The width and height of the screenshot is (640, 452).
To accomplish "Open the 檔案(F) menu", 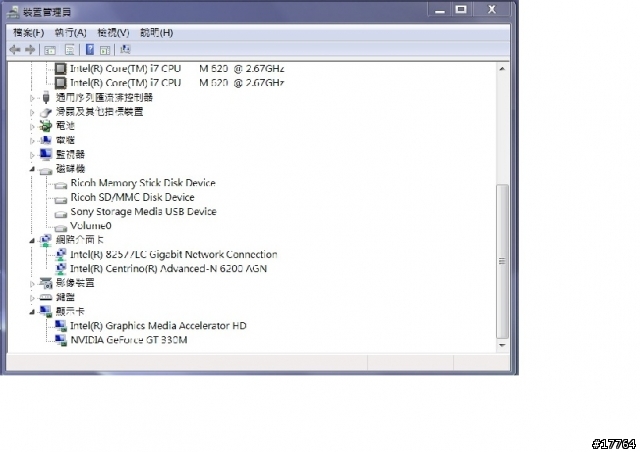I will tap(28, 33).
